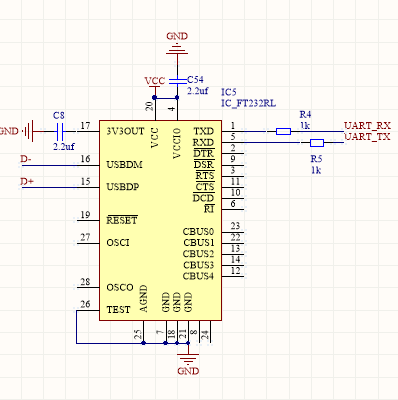Select the IC_FT232RL component comment
The width and height of the screenshot is (398, 400).
click(249, 103)
